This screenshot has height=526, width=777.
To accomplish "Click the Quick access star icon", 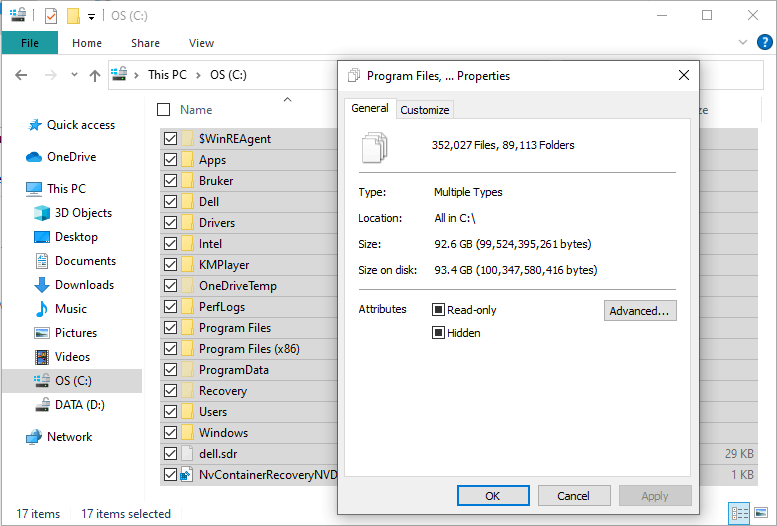I will point(34,125).
